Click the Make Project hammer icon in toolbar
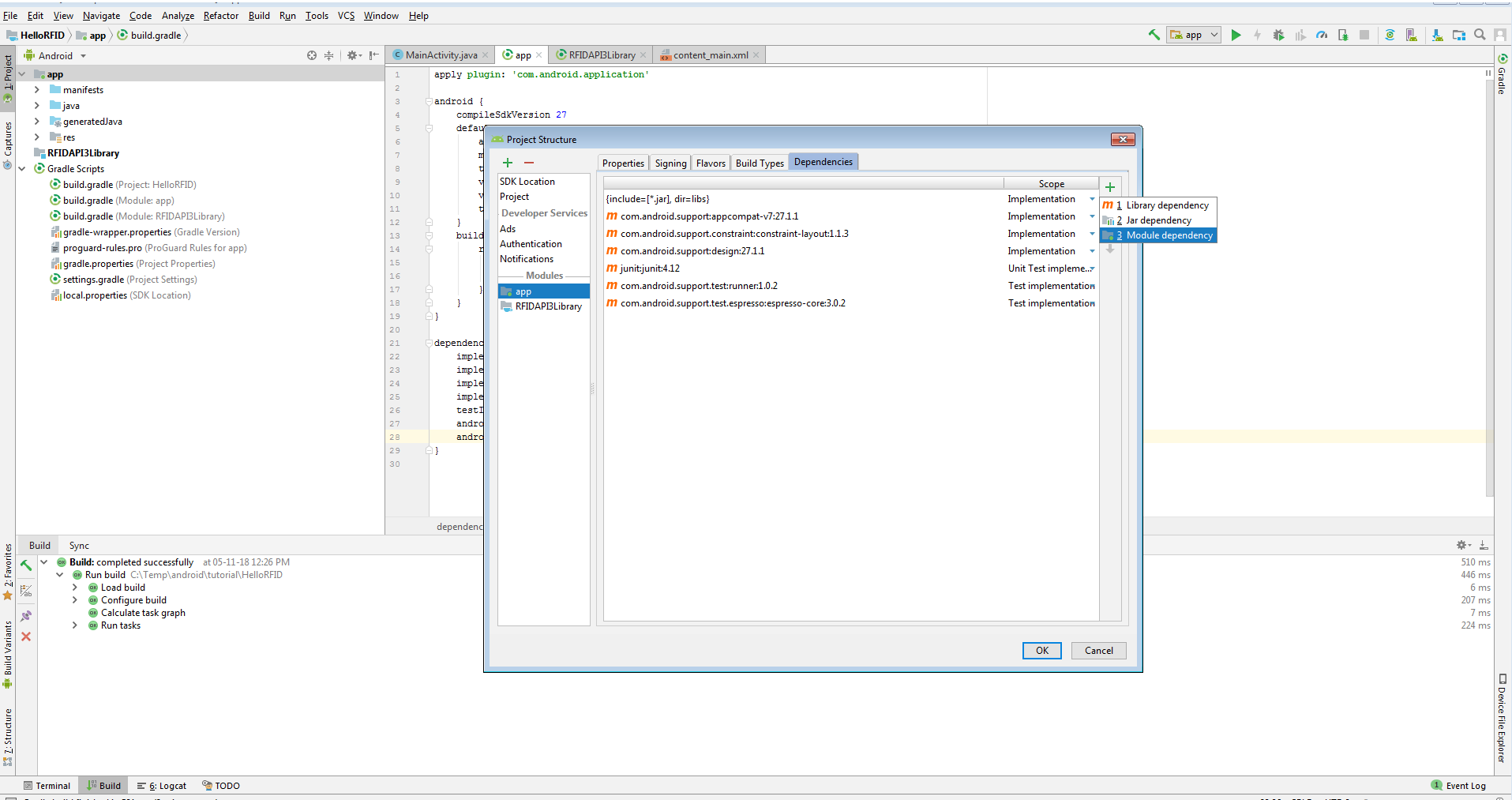The height and width of the screenshot is (800, 1512). [x=1154, y=35]
